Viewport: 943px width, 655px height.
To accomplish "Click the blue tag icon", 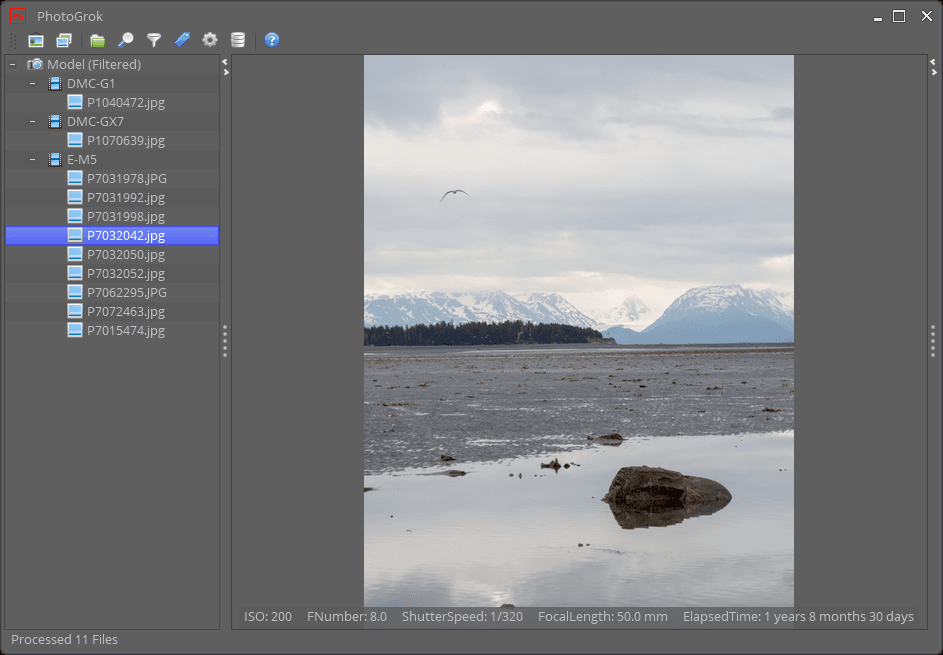I will pyautogui.click(x=181, y=40).
